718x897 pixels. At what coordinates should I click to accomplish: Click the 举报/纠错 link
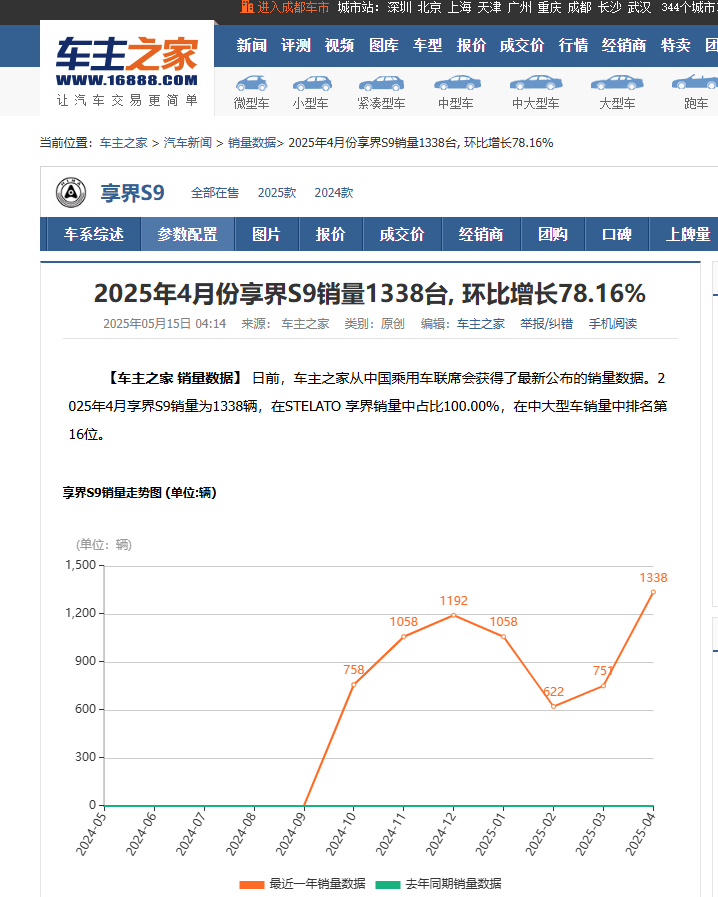pos(546,324)
